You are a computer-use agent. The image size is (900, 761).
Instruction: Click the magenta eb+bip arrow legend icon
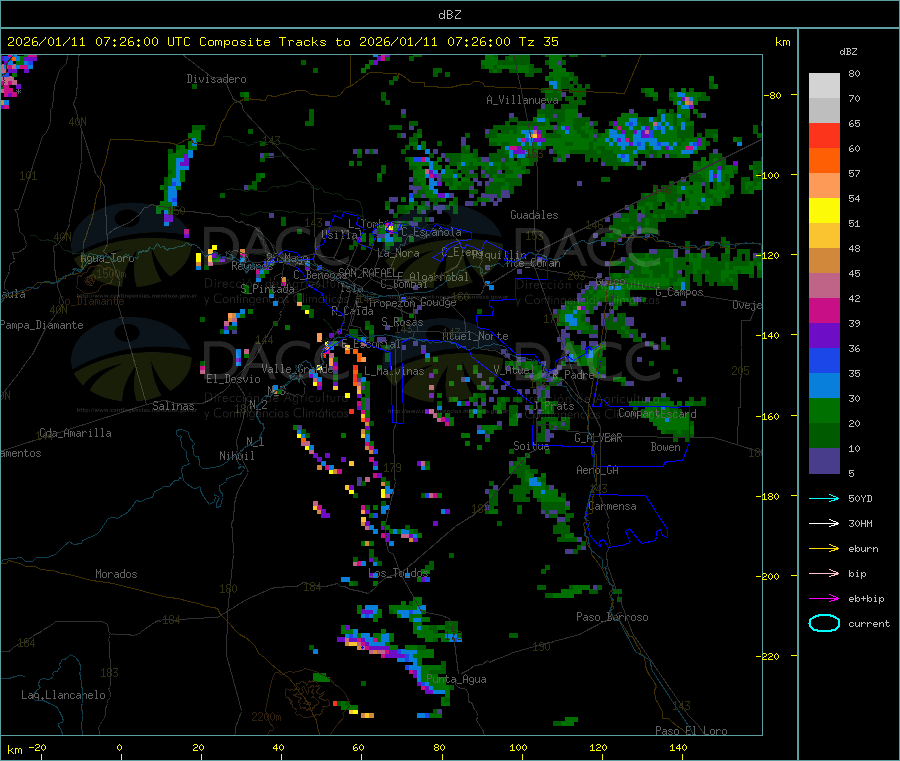coord(824,599)
